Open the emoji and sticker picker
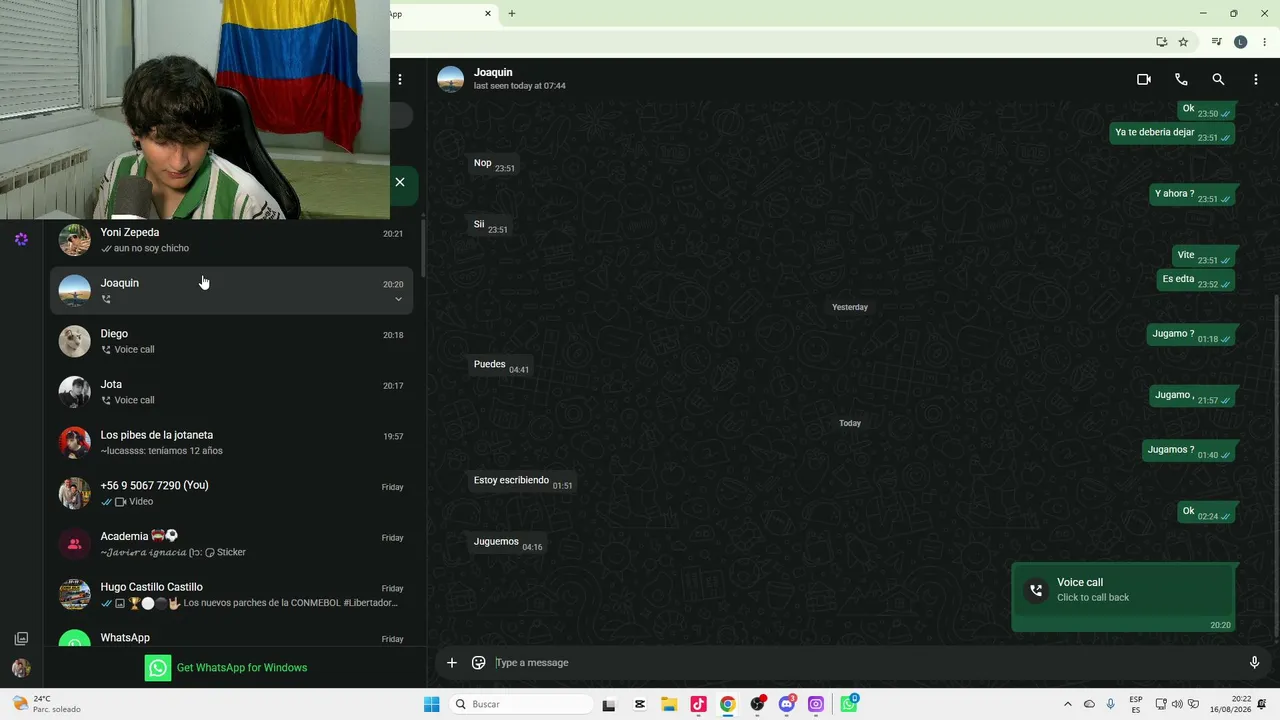 click(x=479, y=662)
